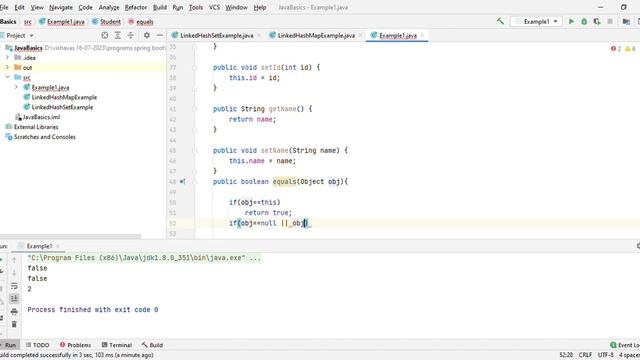Click the CRLF line separator in status bar
The width and height of the screenshot is (640, 360).
[585, 355]
